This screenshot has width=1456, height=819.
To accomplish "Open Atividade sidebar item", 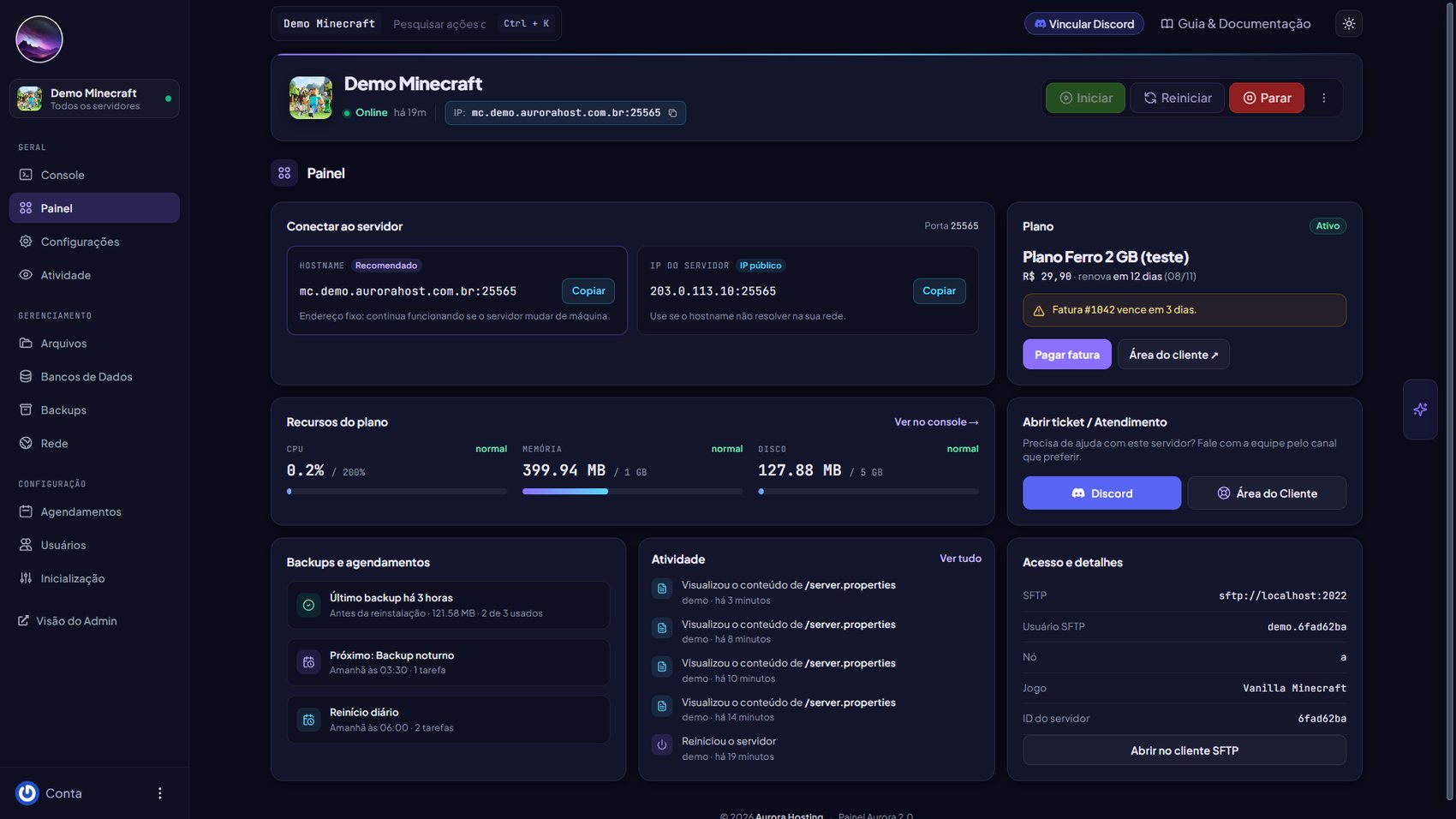I will (94, 275).
